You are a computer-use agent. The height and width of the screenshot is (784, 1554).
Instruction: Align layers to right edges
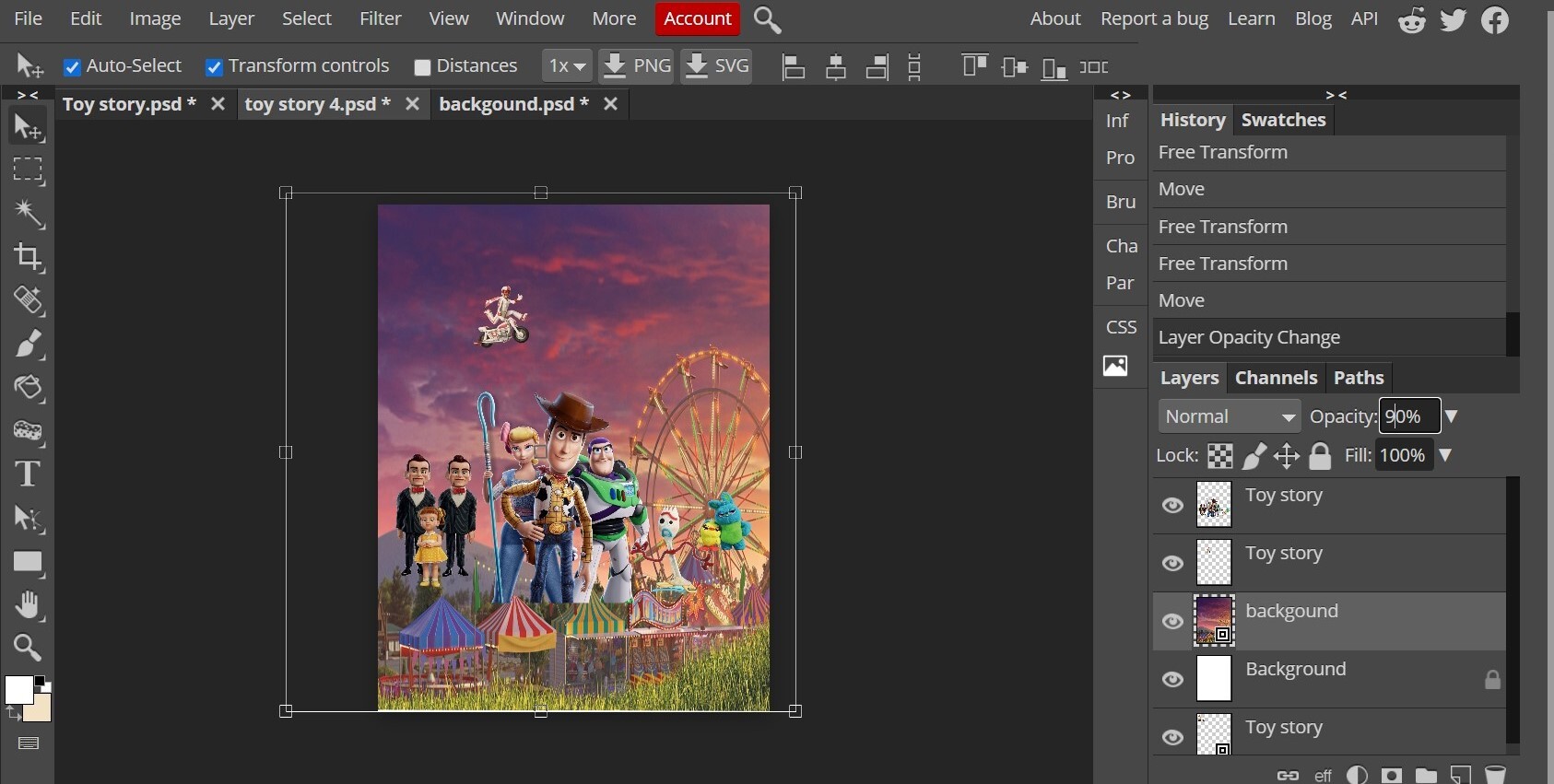point(877,67)
